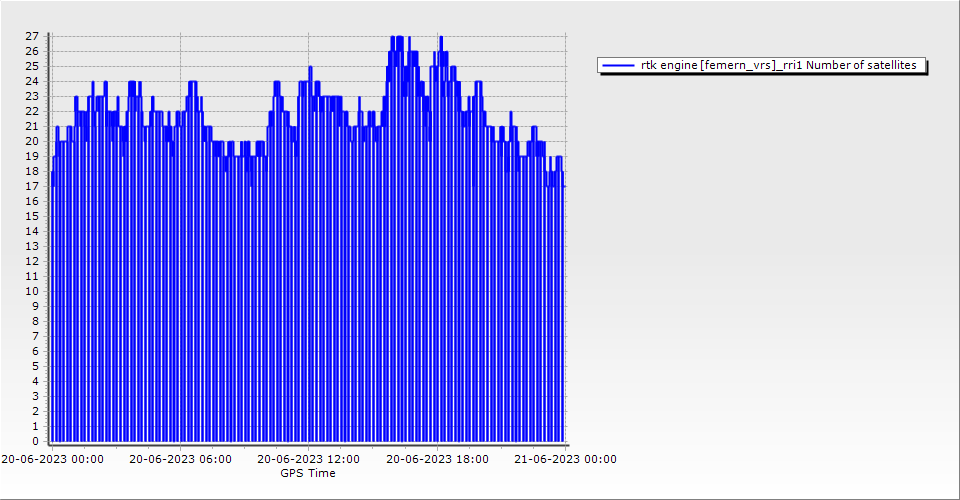The height and width of the screenshot is (500, 960).
Task: Select the 24 tick label on the y-axis
Action: pyautogui.click(x=32, y=81)
